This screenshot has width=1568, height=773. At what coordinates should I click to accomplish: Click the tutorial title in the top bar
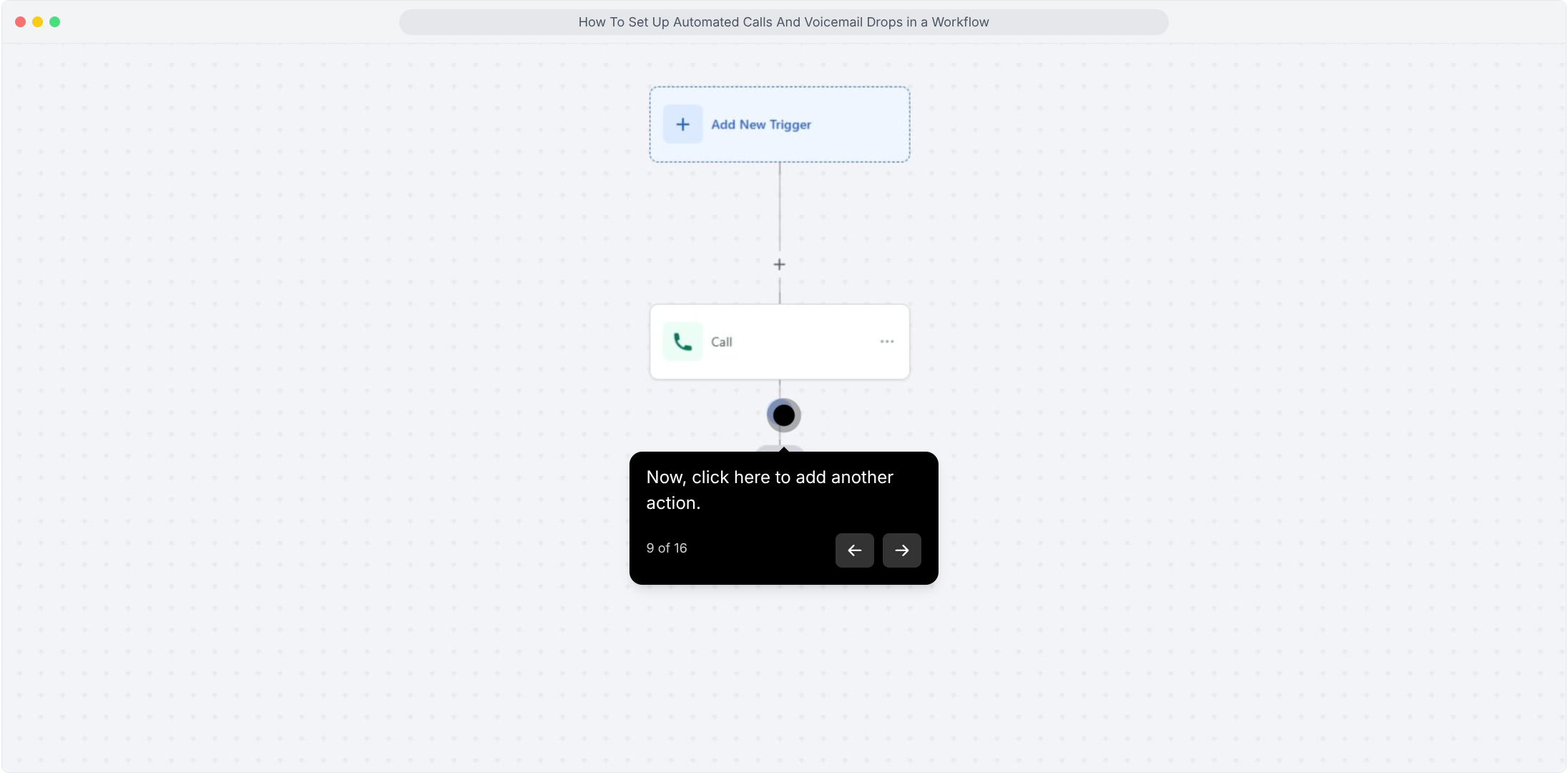(784, 22)
